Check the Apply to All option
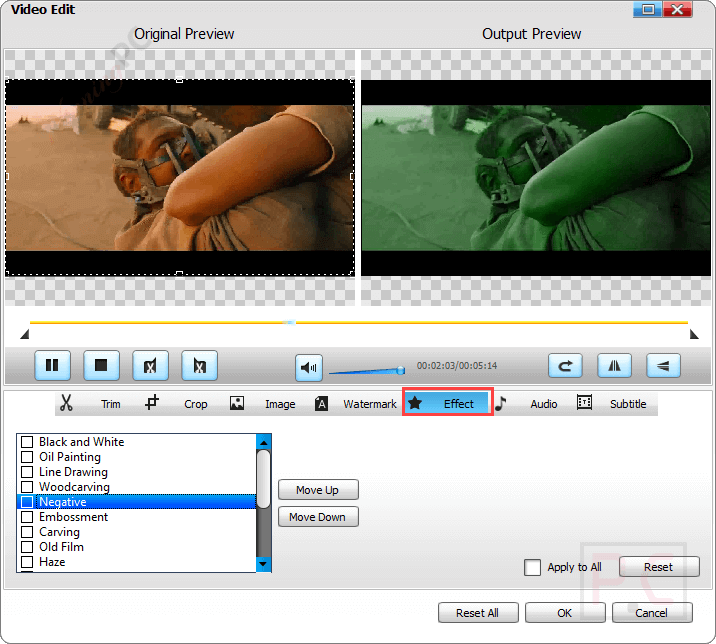Viewport: 716px width, 644px height. (x=532, y=567)
